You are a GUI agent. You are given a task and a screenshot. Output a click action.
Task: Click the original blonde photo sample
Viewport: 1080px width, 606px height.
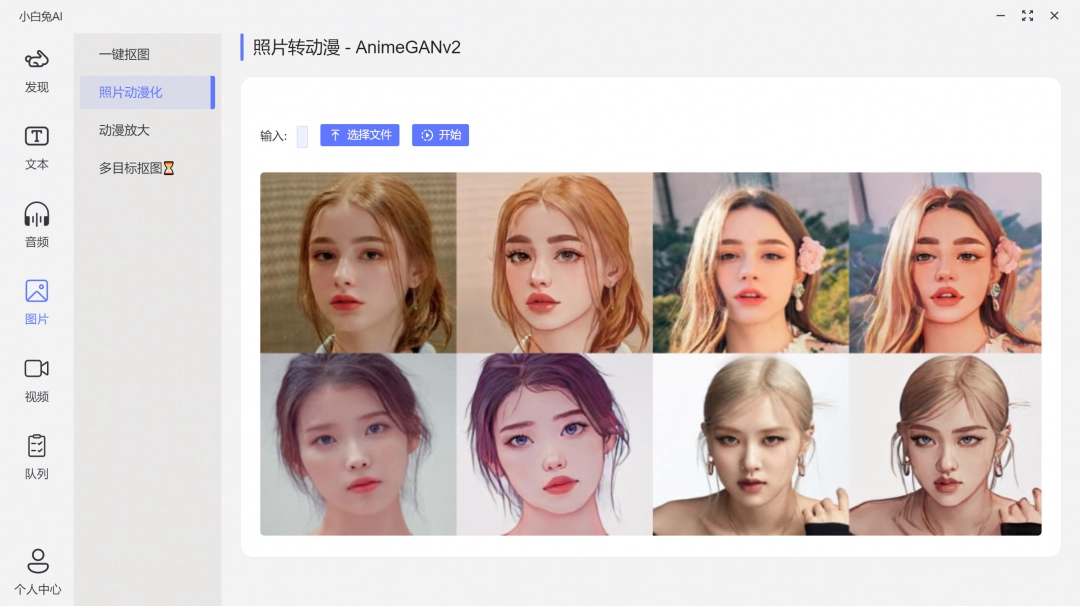pyautogui.click(x=357, y=262)
